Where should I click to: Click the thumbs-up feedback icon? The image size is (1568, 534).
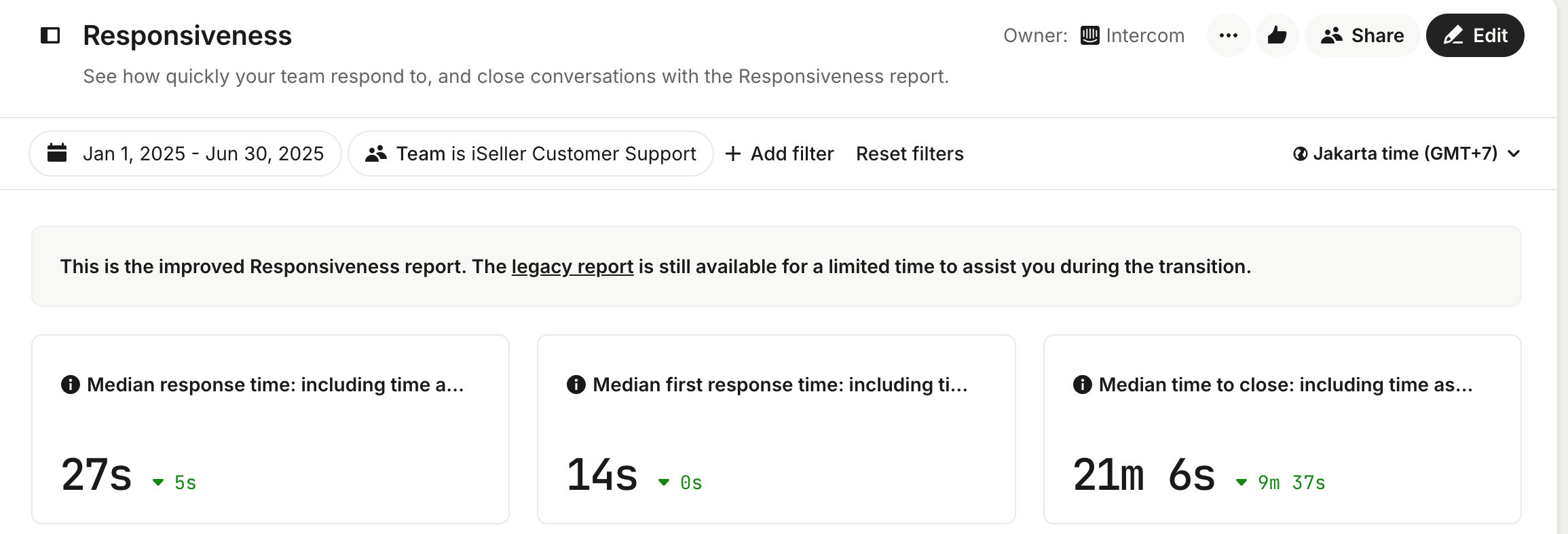(1277, 35)
